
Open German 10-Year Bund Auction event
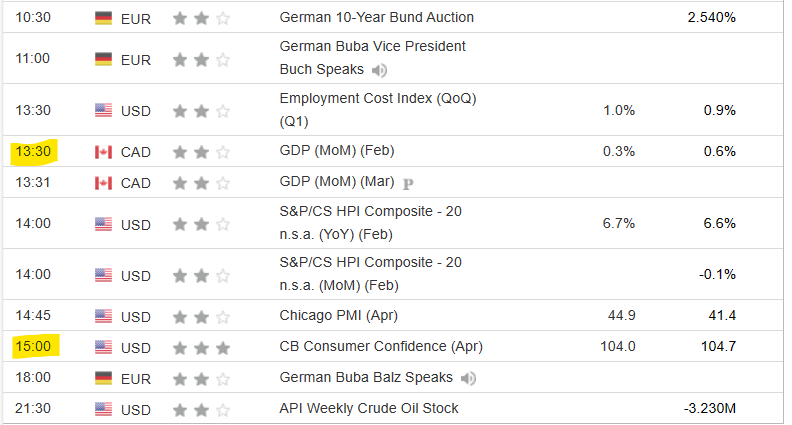pyautogui.click(x=377, y=18)
